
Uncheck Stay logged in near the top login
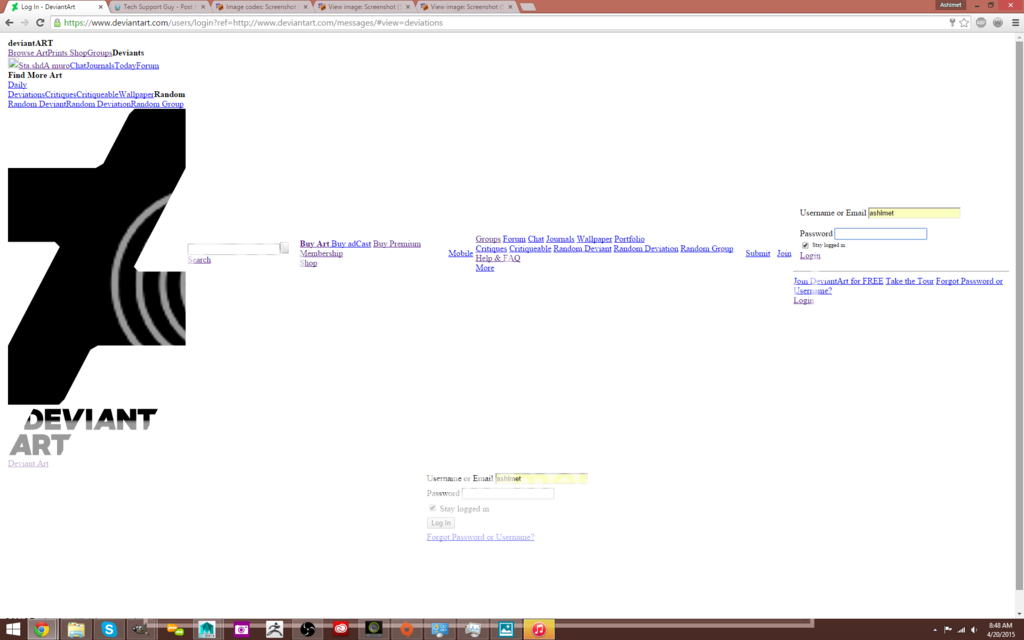point(805,245)
